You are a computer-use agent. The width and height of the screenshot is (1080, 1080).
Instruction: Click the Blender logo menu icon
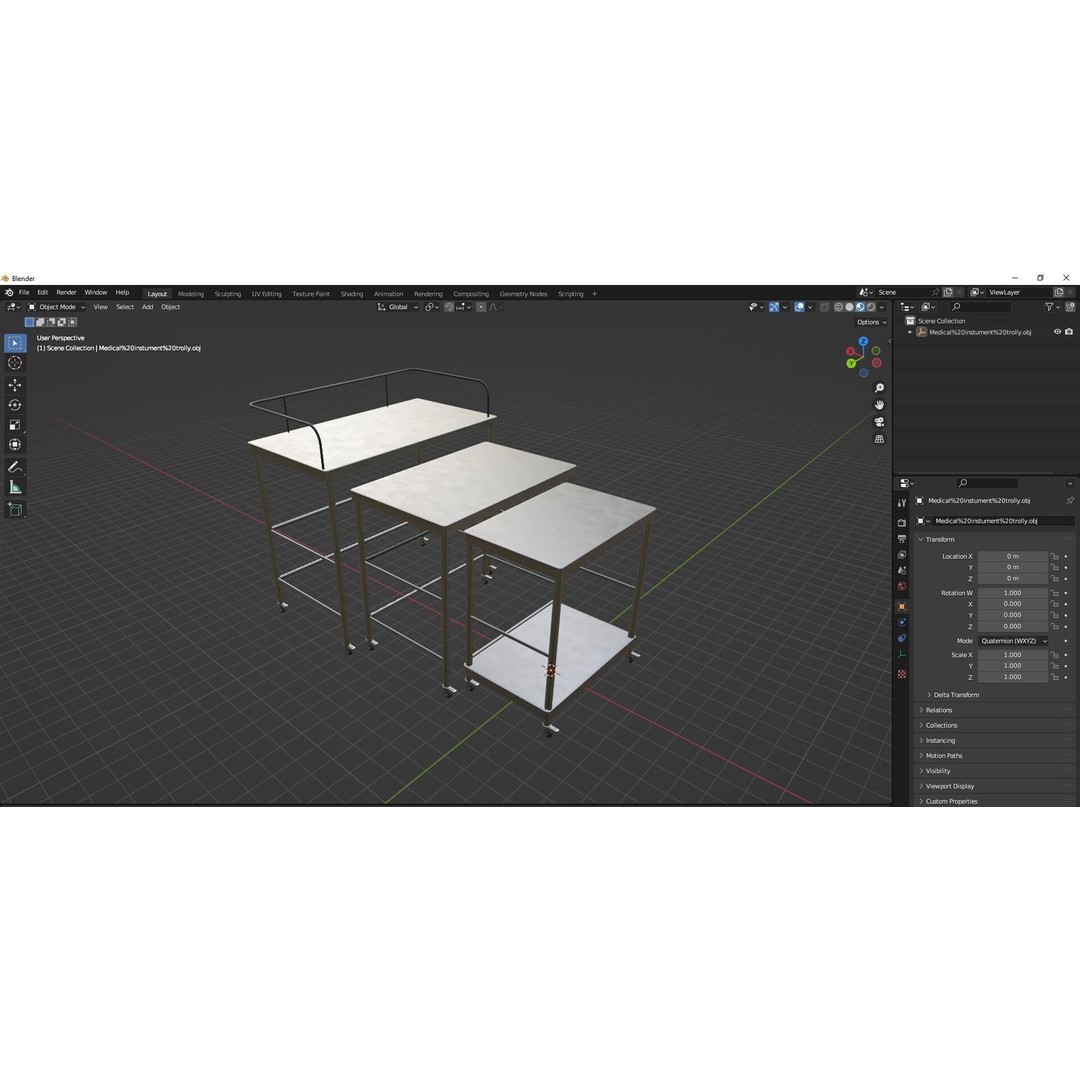point(9,293)
